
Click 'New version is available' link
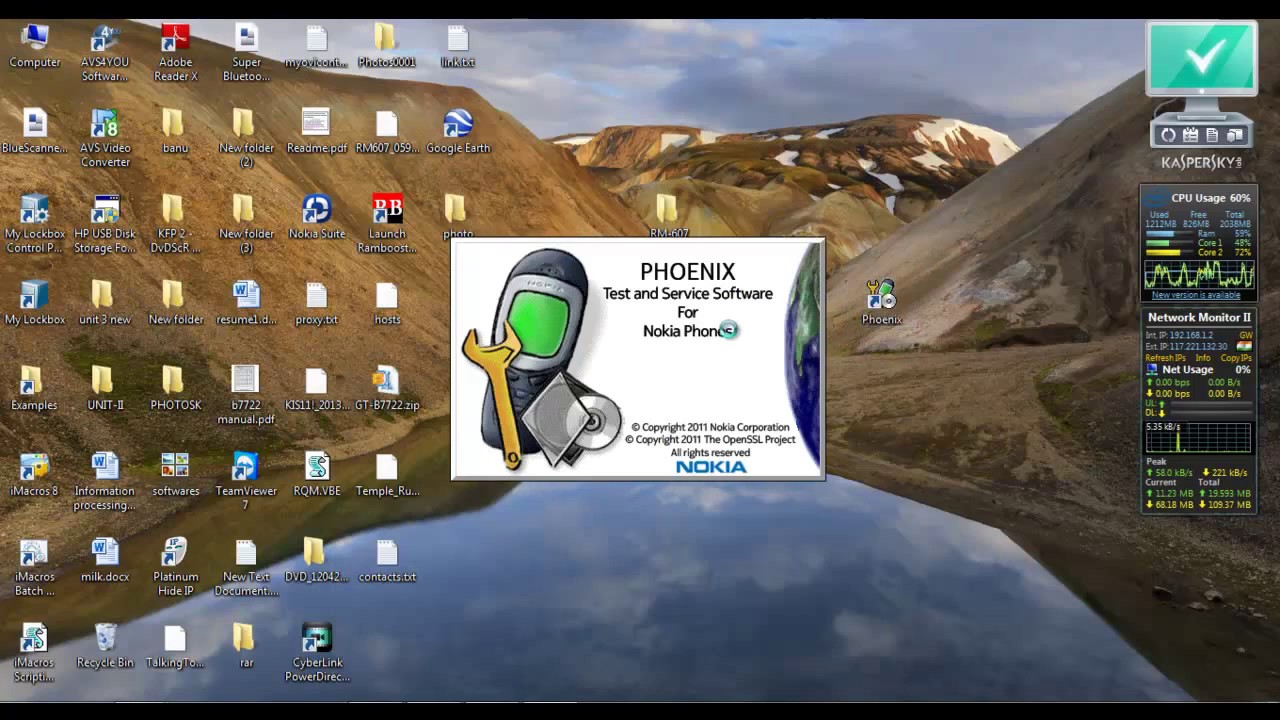[1196, 295]
